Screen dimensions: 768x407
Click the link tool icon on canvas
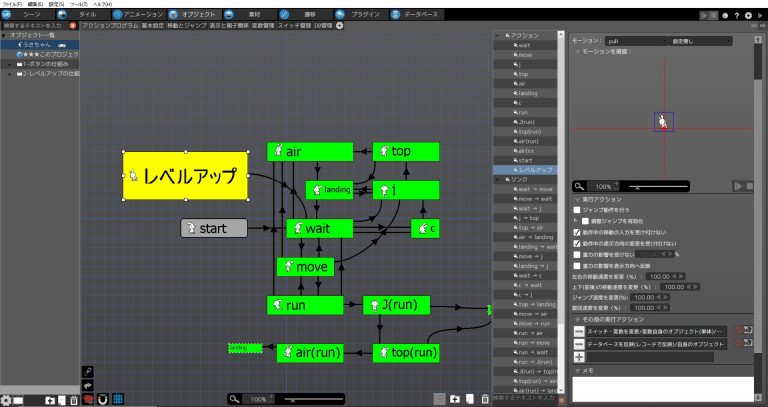pyautogui.click(x=88, y=372)
